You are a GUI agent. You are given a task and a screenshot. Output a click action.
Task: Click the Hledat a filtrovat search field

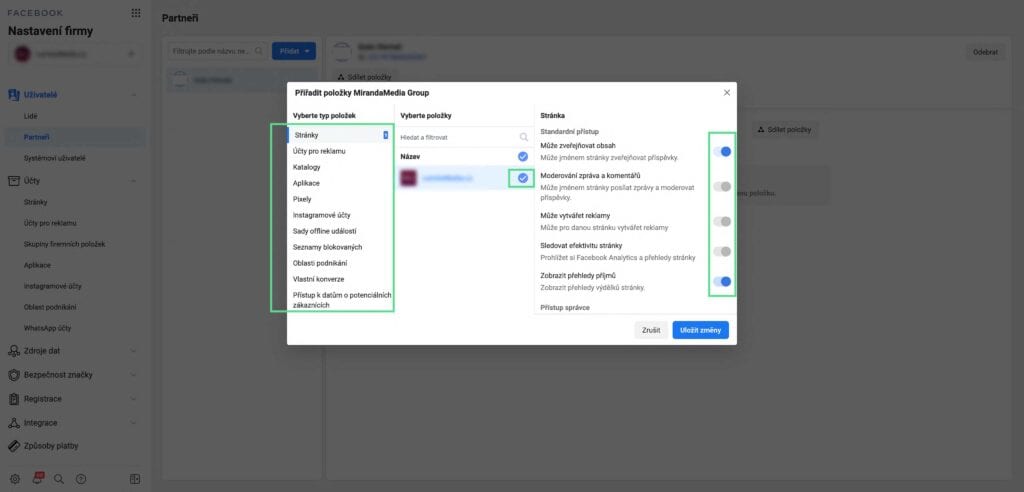point(464,137)
